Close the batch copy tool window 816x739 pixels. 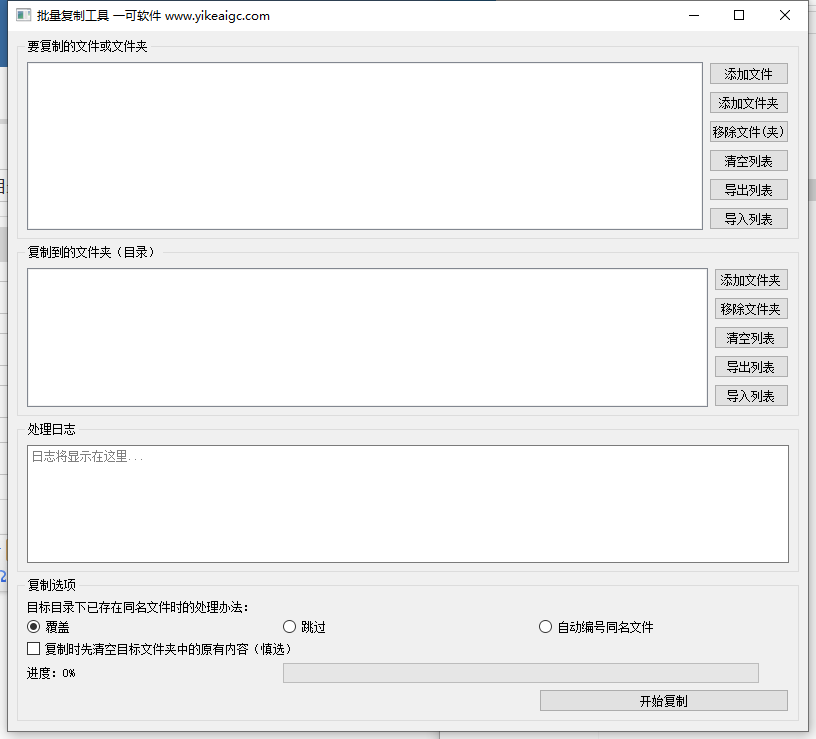point(785,16)
